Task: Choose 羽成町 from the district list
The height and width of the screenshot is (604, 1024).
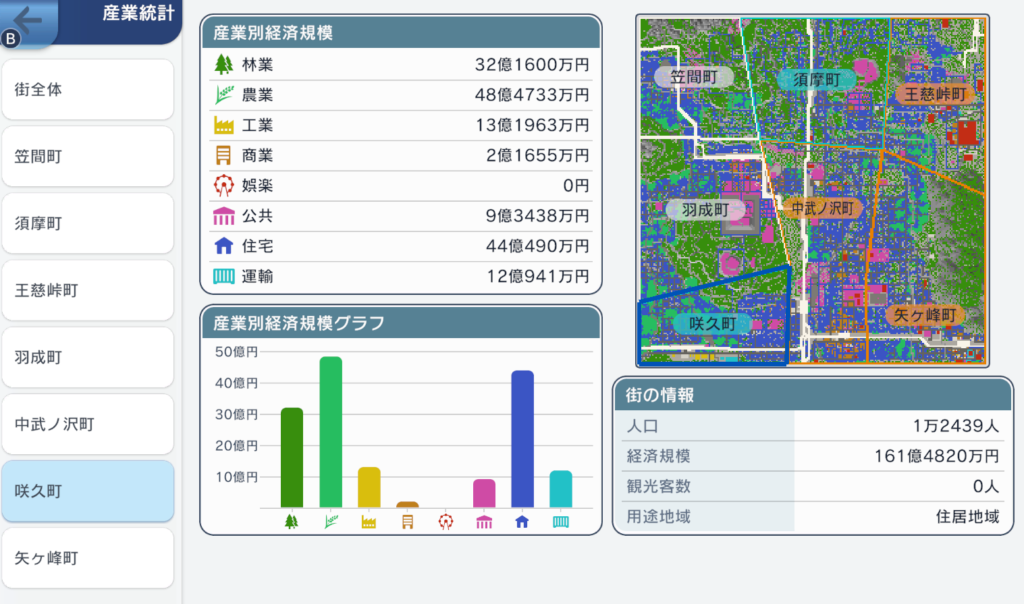Action: pyautogui.click(x=88, y=357)
